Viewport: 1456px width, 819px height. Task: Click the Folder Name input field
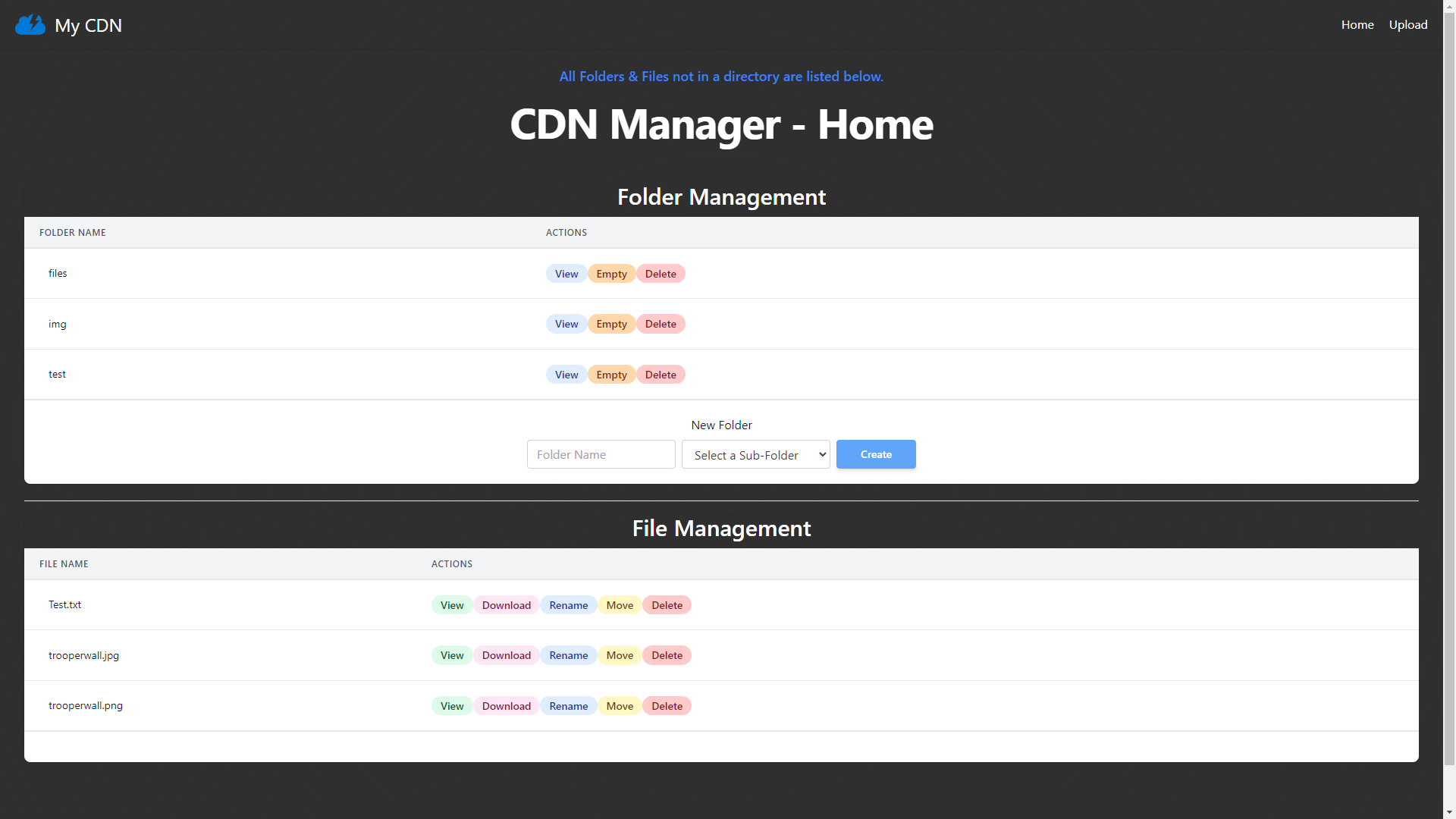pos(601,454)
